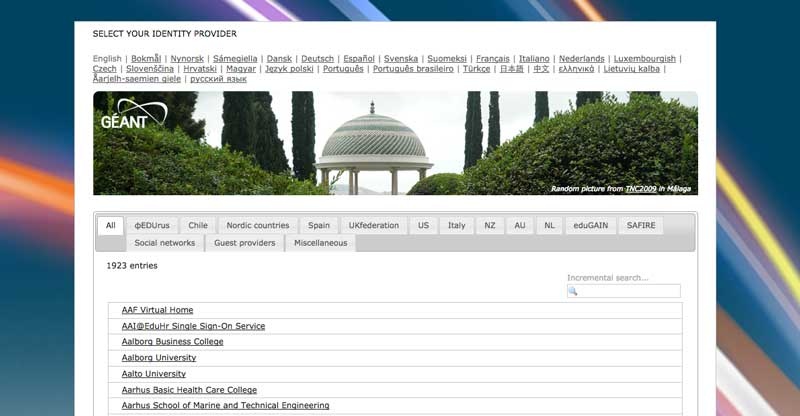This screenshot has height=416, width=800.
Task: Open the Spain tab
Action: (319, 226)
